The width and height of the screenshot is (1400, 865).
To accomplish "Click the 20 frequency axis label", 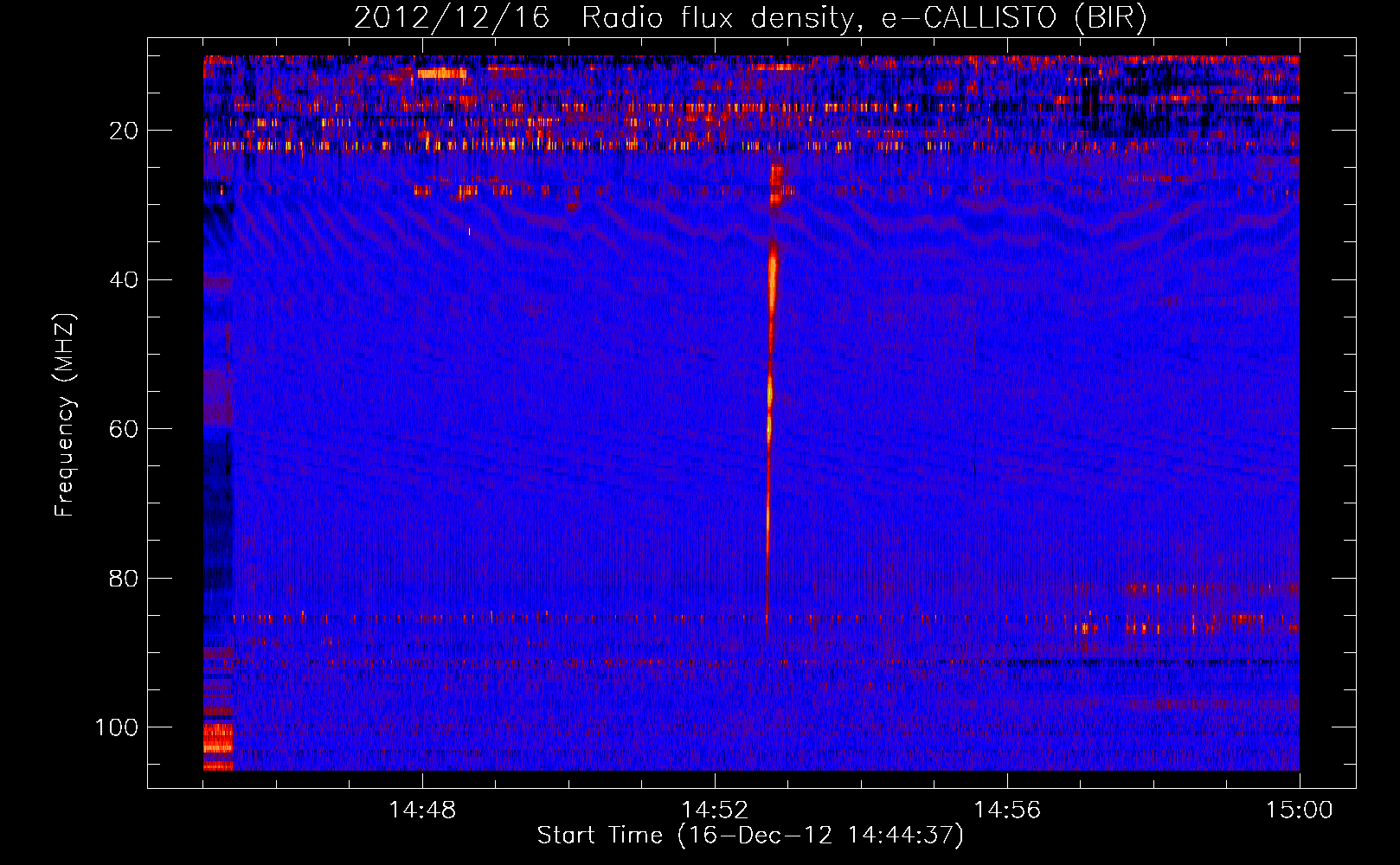I will point(124,131).
